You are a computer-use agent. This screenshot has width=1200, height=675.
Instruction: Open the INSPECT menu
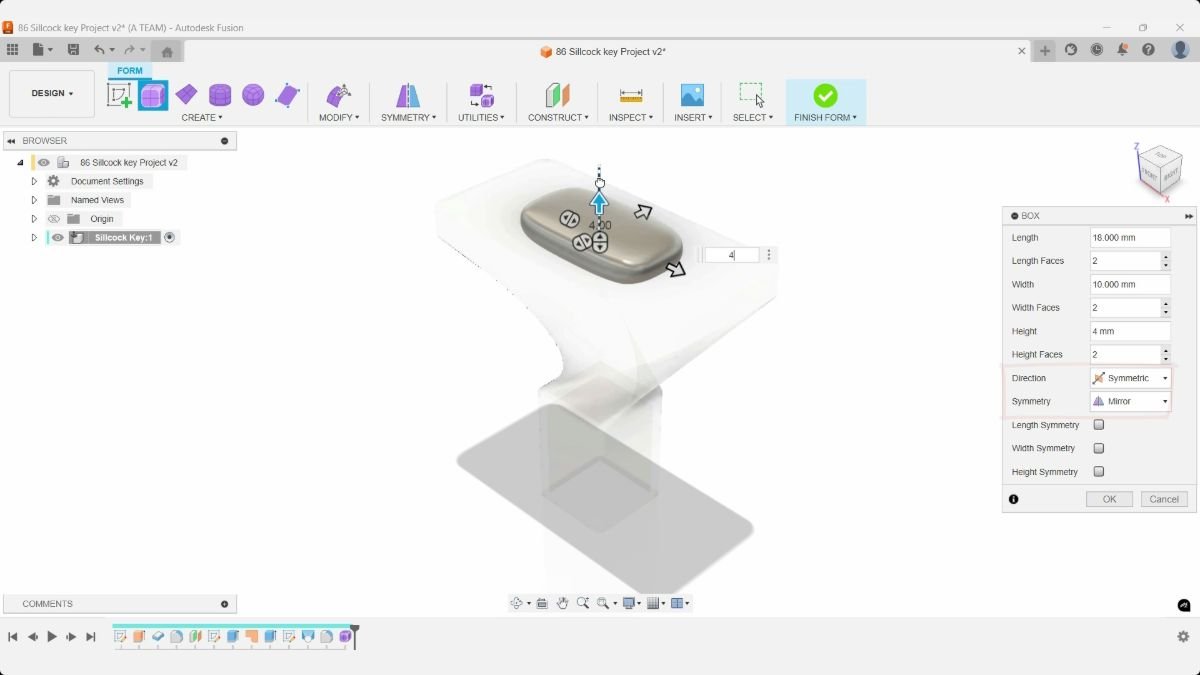coord(631,118)
